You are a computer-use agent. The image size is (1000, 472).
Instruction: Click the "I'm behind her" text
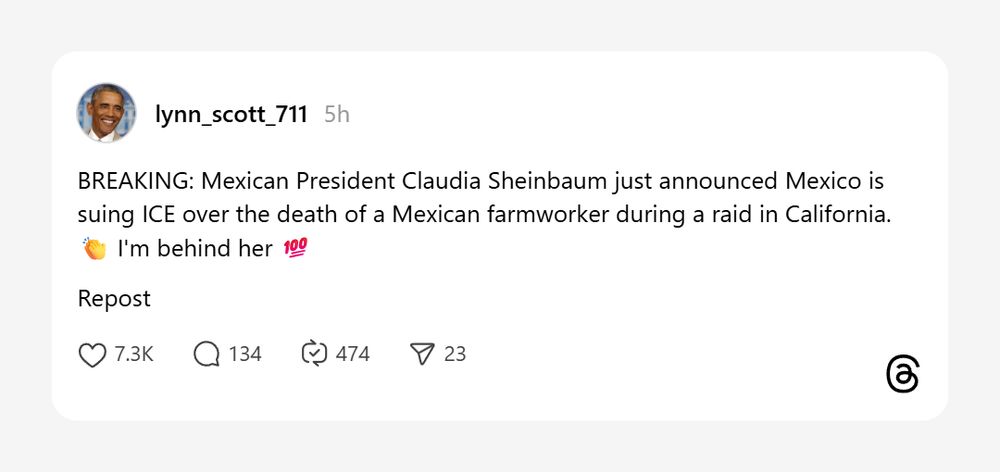pos(195,249)
